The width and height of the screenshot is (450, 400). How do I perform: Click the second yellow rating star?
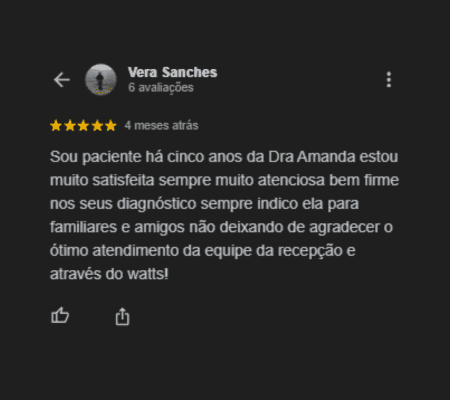pyautogui.click(x=70, y=126)
